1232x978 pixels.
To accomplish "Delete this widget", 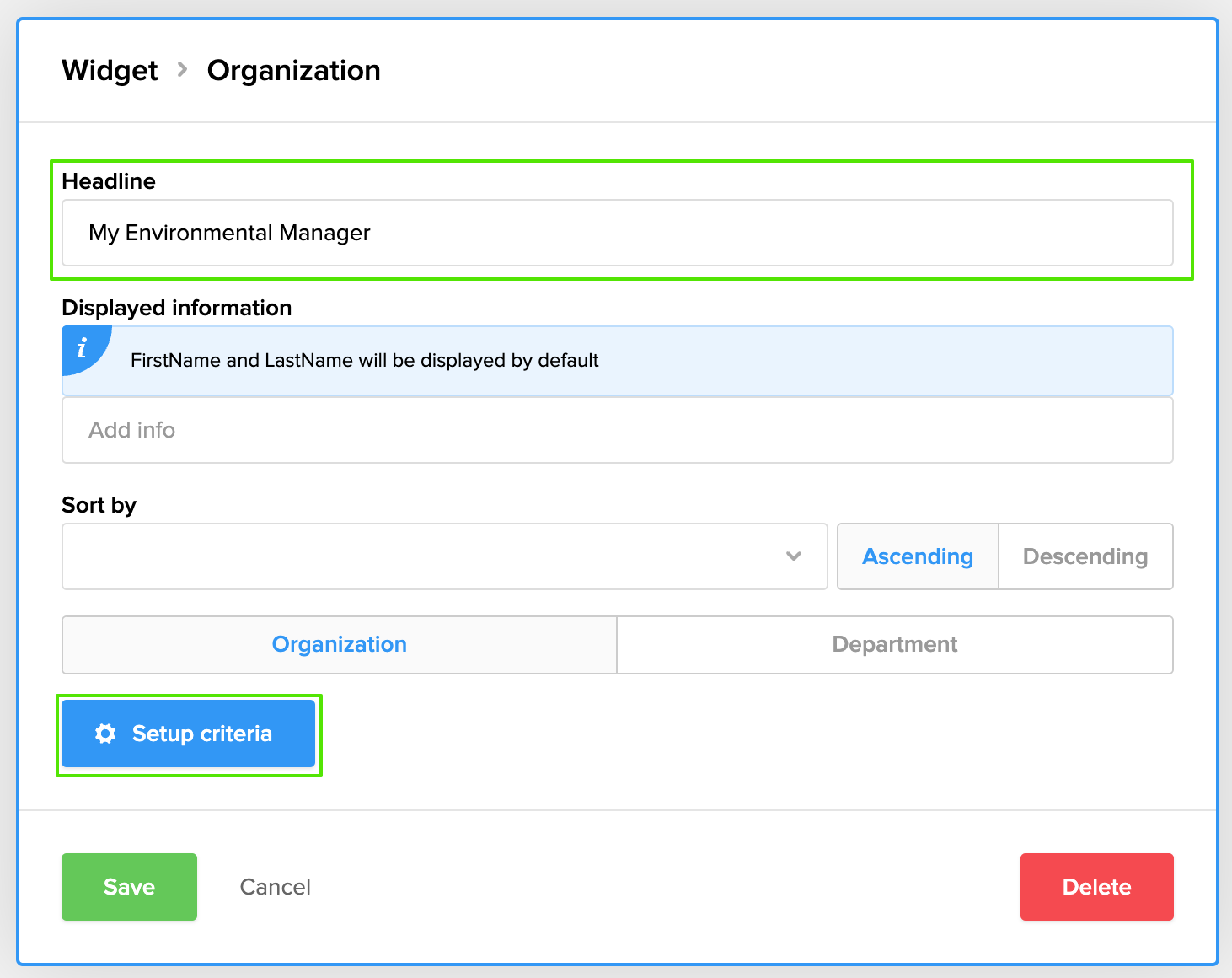I will pyautogui.click(x=1095, y=887).
